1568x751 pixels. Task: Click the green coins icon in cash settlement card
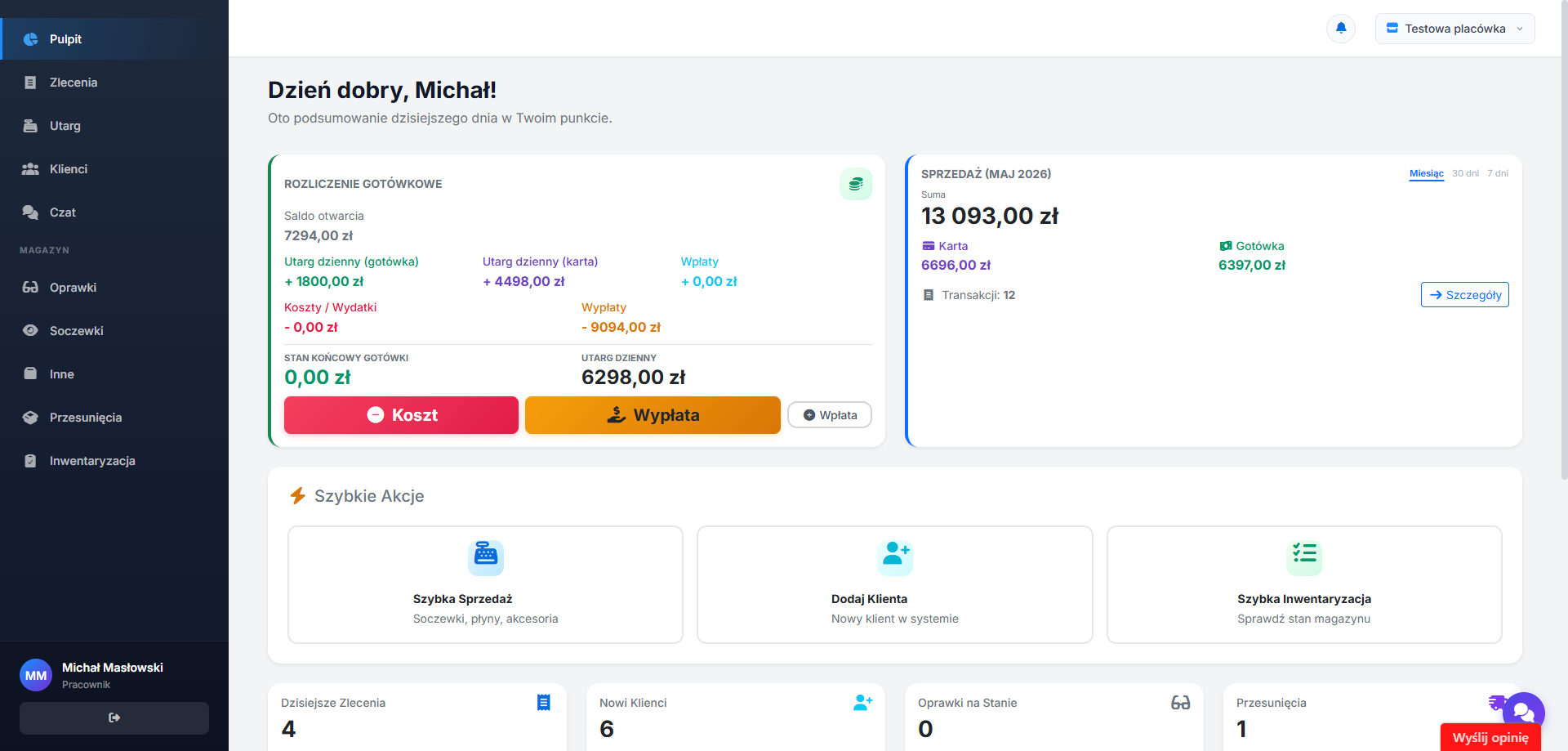[856, 184]
